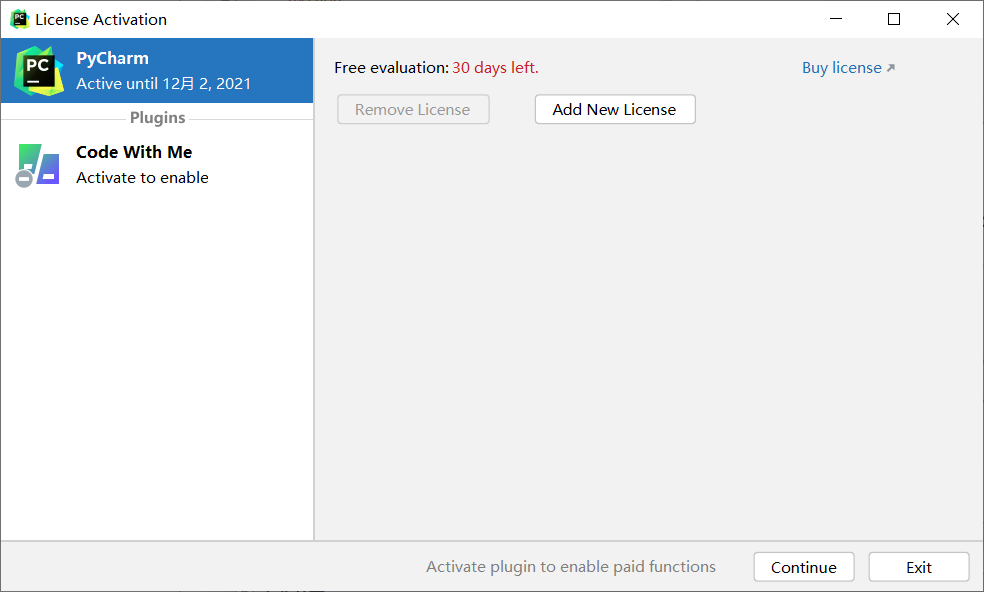984x592 pixels.
Task: Click the Add New License button
Action: coord(615,109)
